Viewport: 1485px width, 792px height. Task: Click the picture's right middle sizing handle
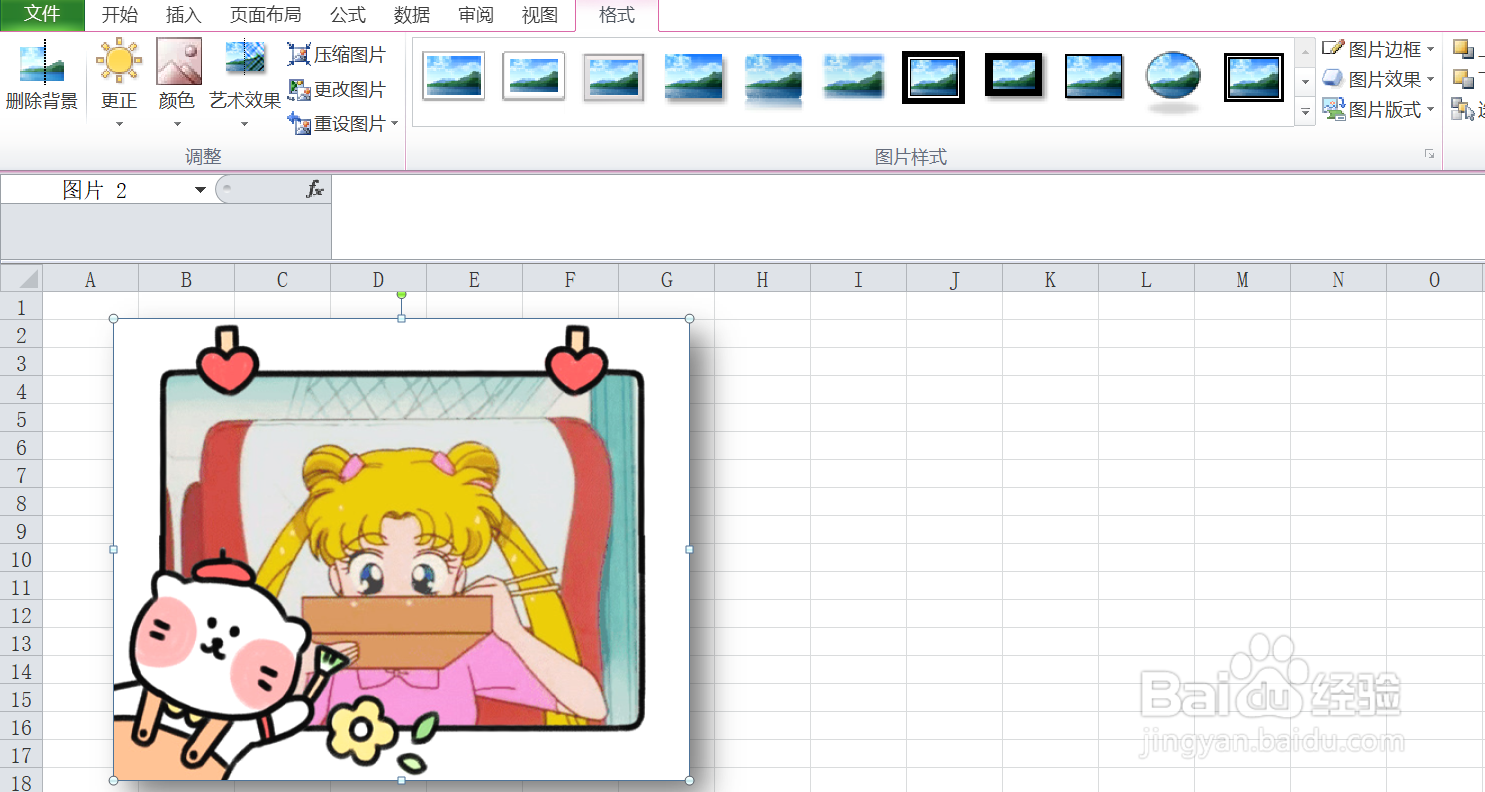pos(689,549)
